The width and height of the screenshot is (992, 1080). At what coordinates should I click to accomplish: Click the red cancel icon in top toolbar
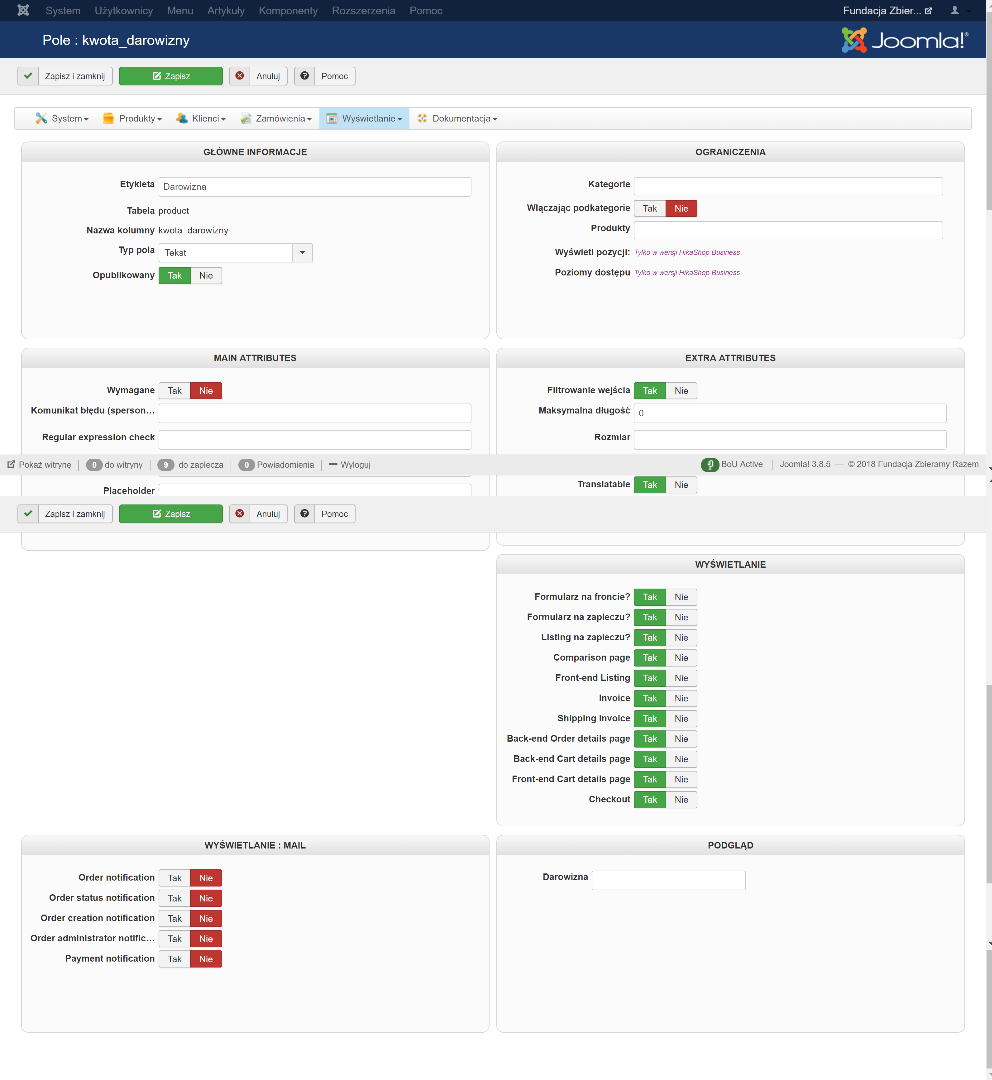coord(240,76)
